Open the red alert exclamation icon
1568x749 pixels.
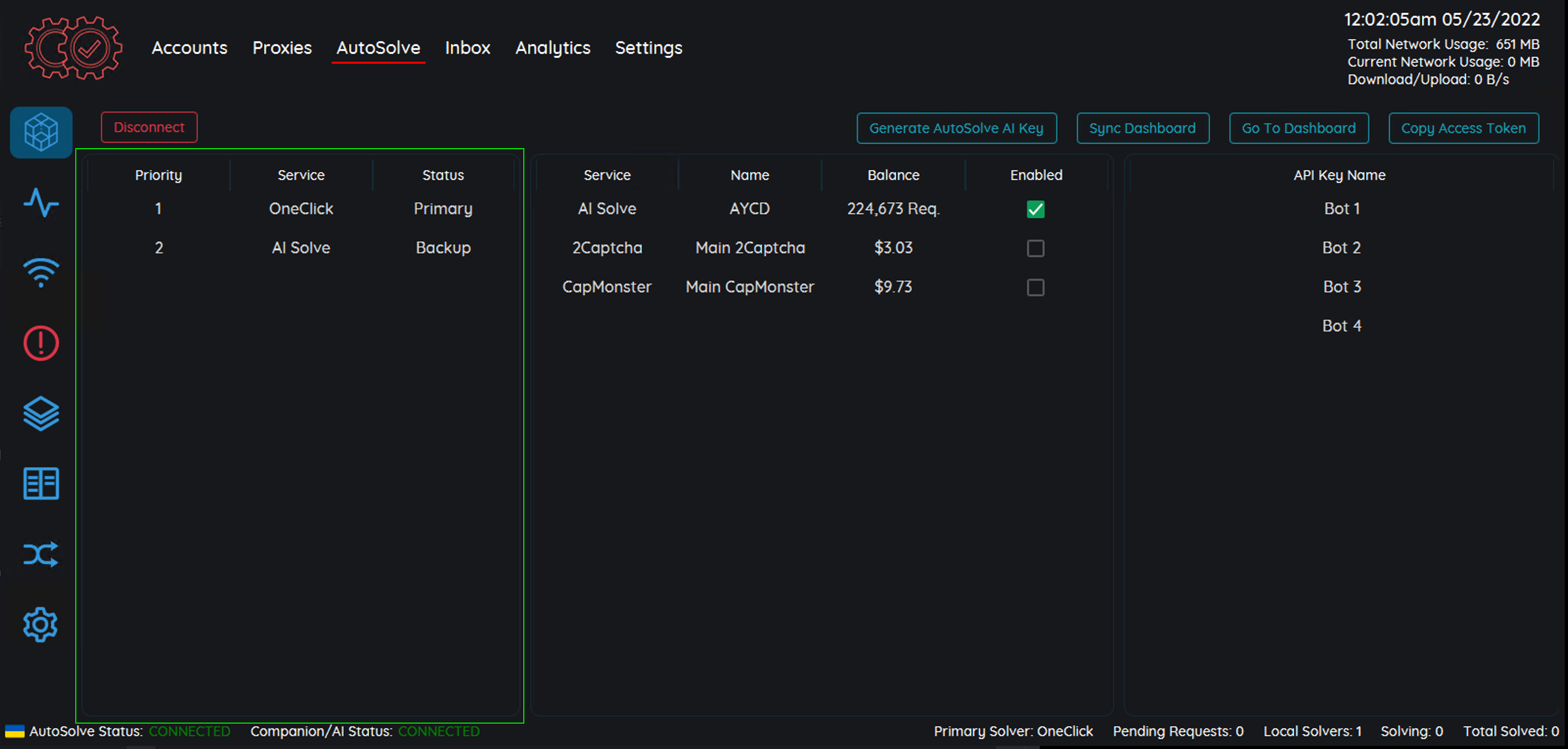[41, 343]
